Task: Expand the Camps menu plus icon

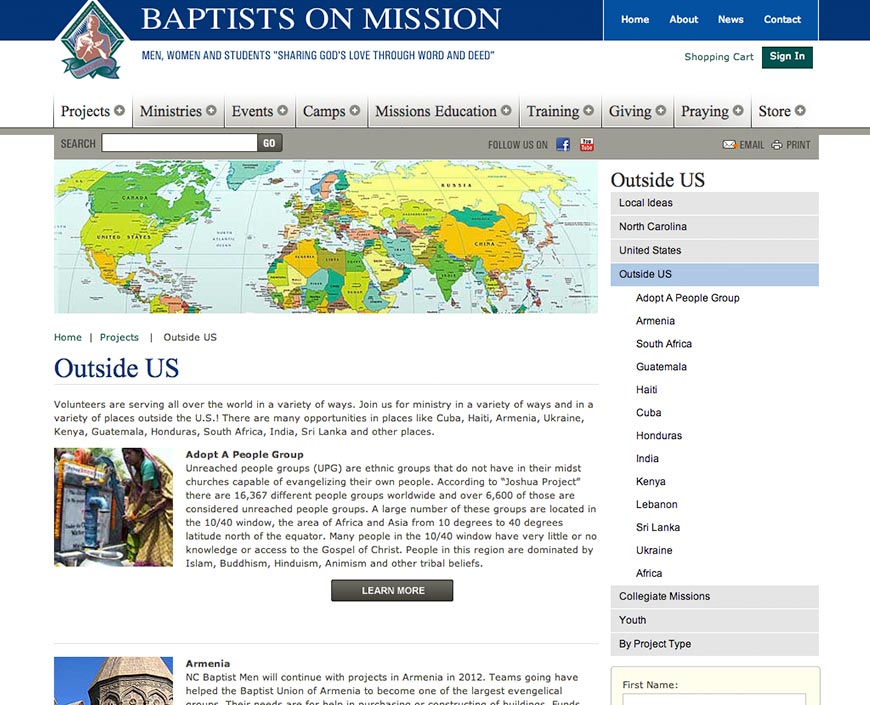Action: point(355,110)
